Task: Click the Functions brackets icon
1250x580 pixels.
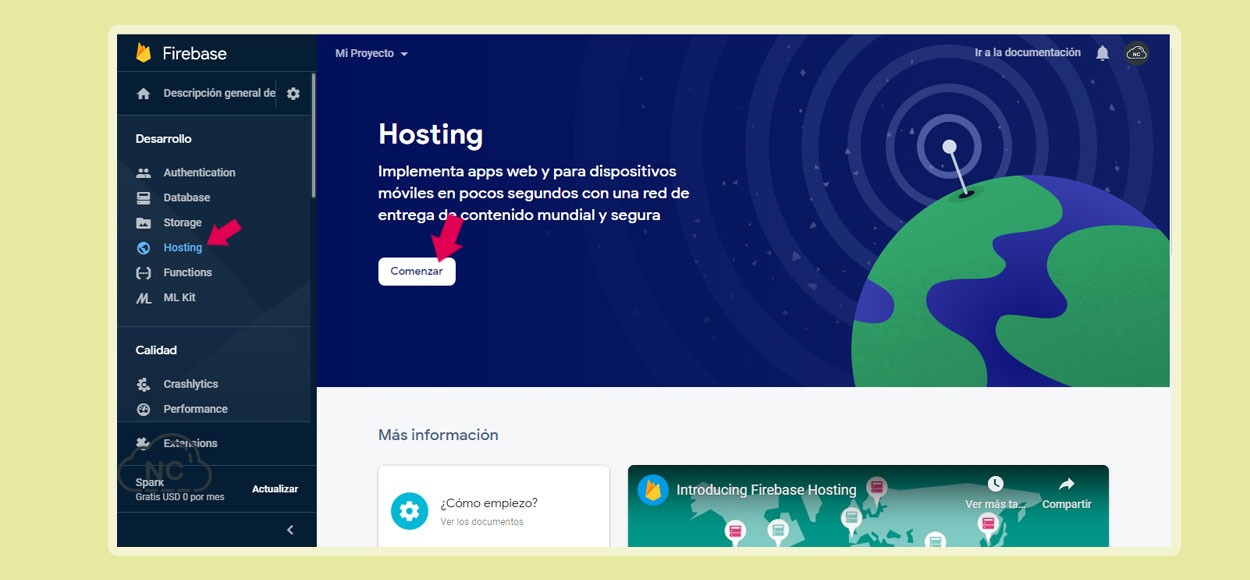Action: tap(143, 272)
